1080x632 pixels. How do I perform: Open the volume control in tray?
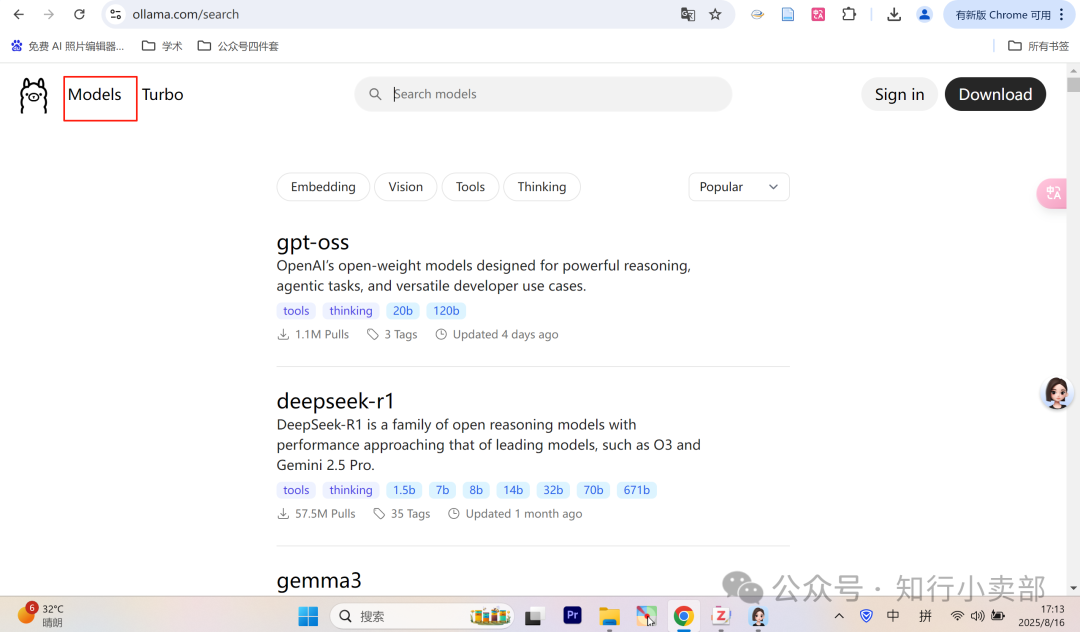click(977, 616)
